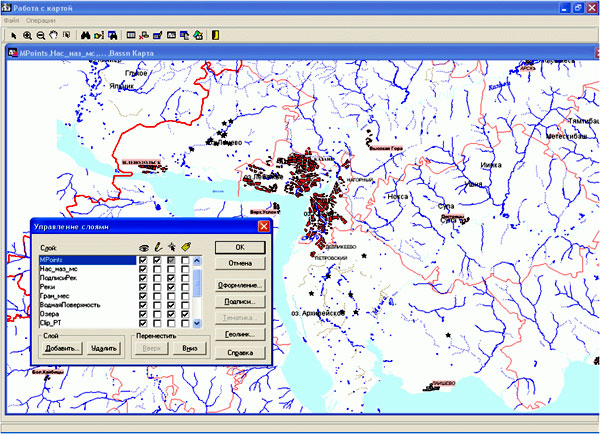Image resolution: width=600 pixels, height=434 pixels.
Task: Click the Справка help button
Action: (x=240, y=352)
